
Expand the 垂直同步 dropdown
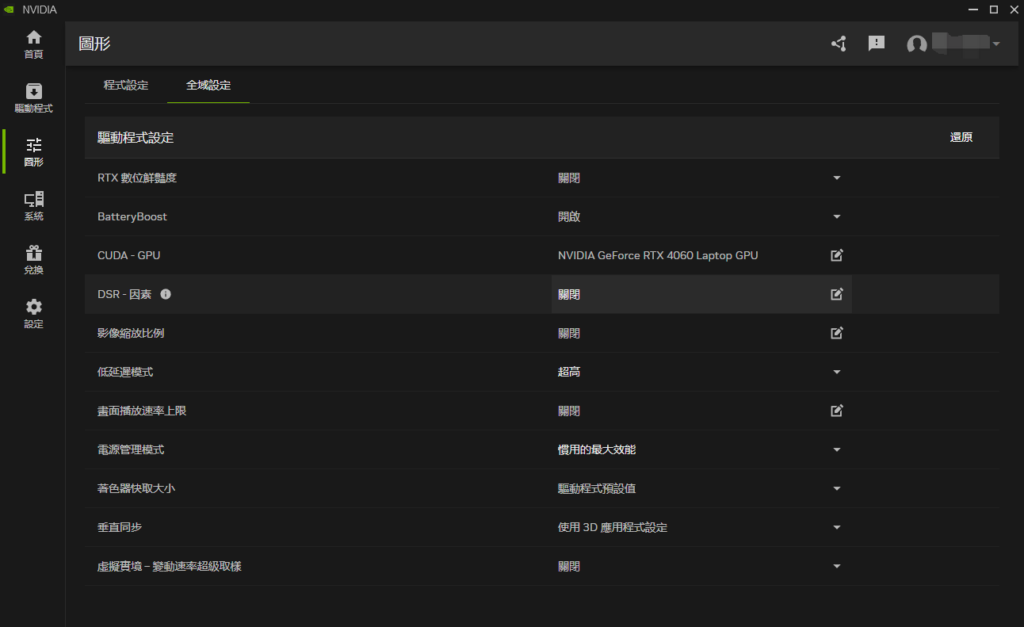(836, 527)
